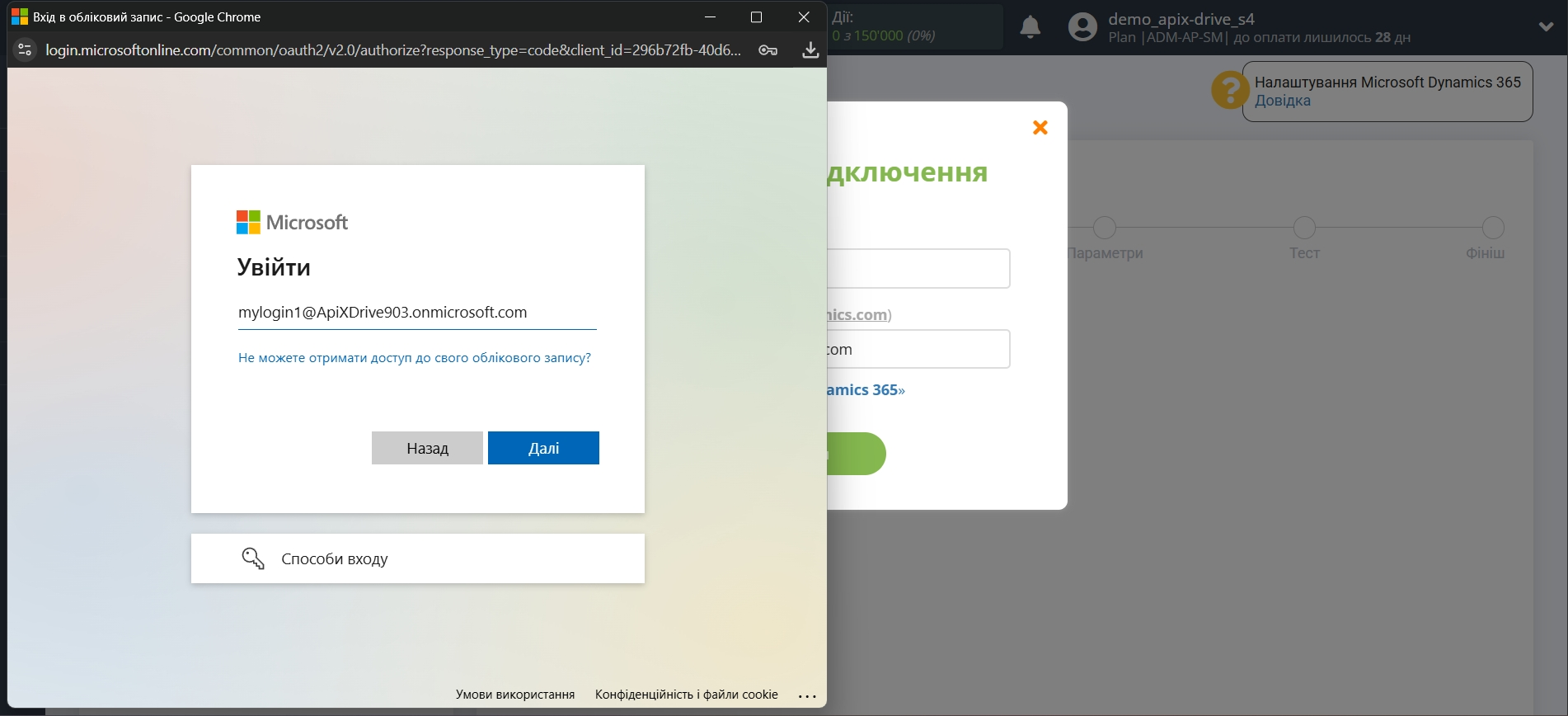Click the login.microsoftonline.com URL in address bar
Viewport: 1568px width, 716px height.
pyautogui.click(x=393, y=50)
